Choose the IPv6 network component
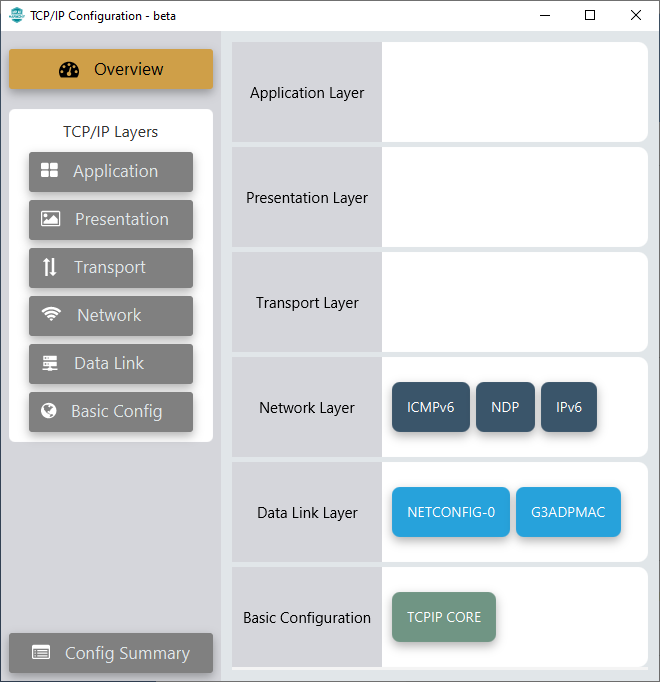 (569, 407)
